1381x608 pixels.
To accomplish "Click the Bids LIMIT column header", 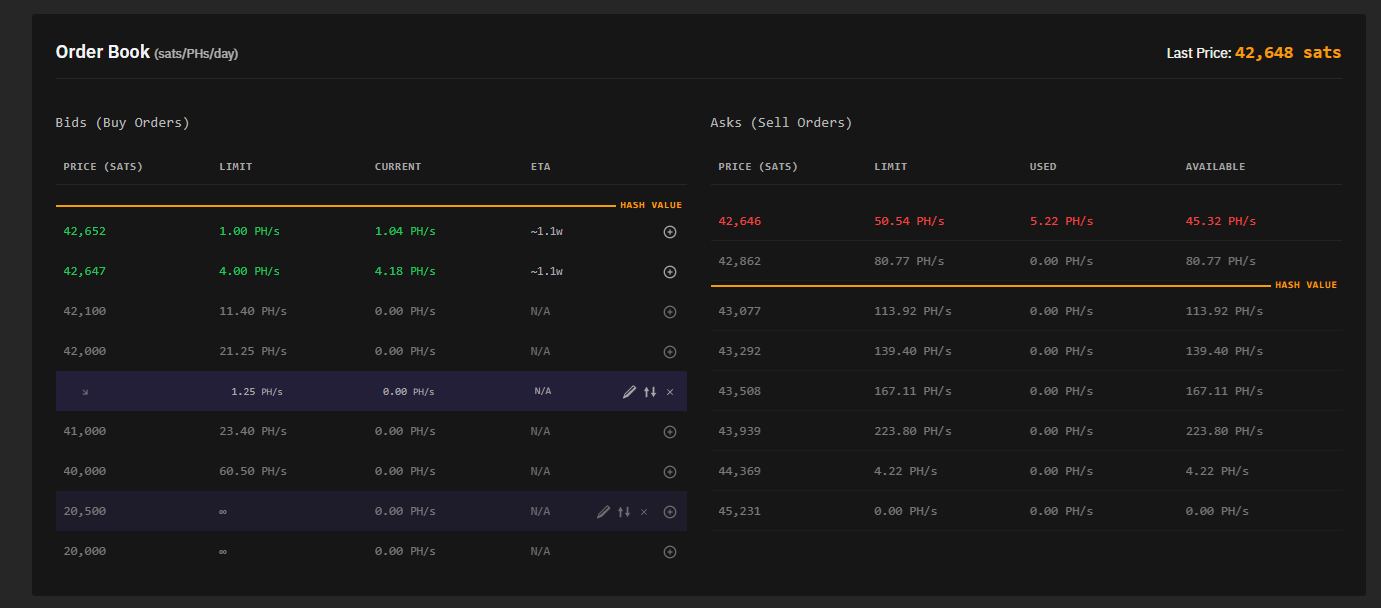I will coord(235,167).
